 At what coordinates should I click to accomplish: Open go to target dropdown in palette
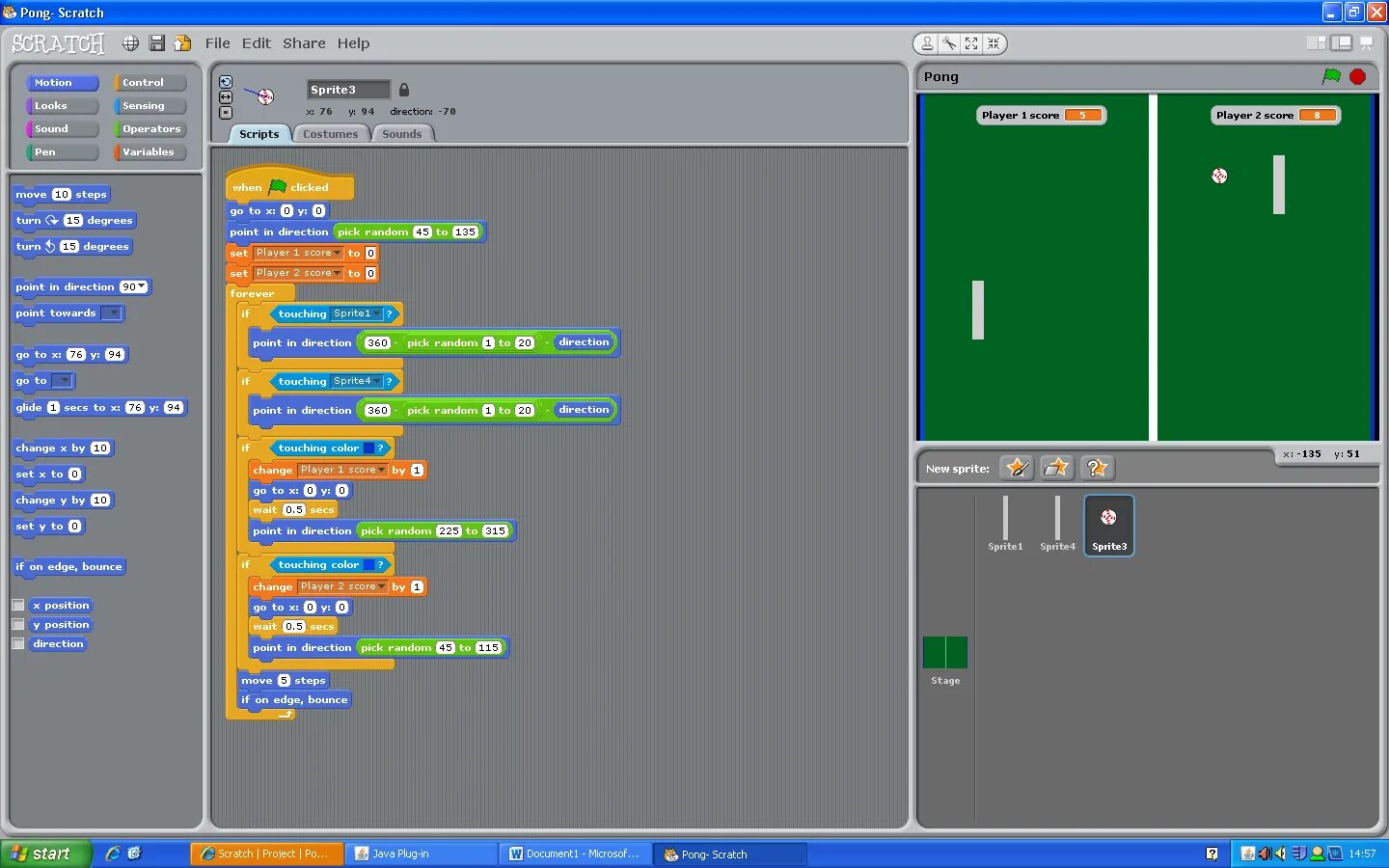(x=63, y=380)
